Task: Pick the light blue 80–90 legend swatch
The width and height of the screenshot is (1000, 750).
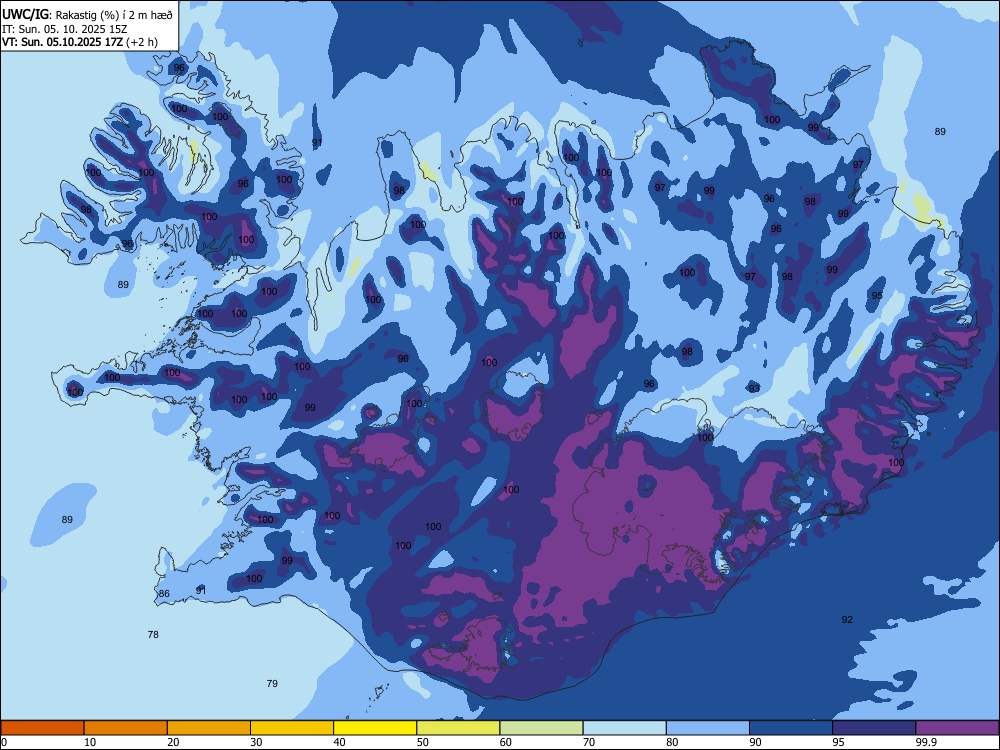Action: point(708,728)
